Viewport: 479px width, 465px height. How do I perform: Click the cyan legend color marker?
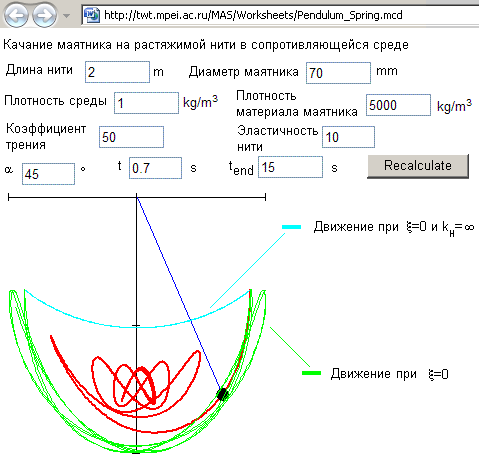coord(291,227)
